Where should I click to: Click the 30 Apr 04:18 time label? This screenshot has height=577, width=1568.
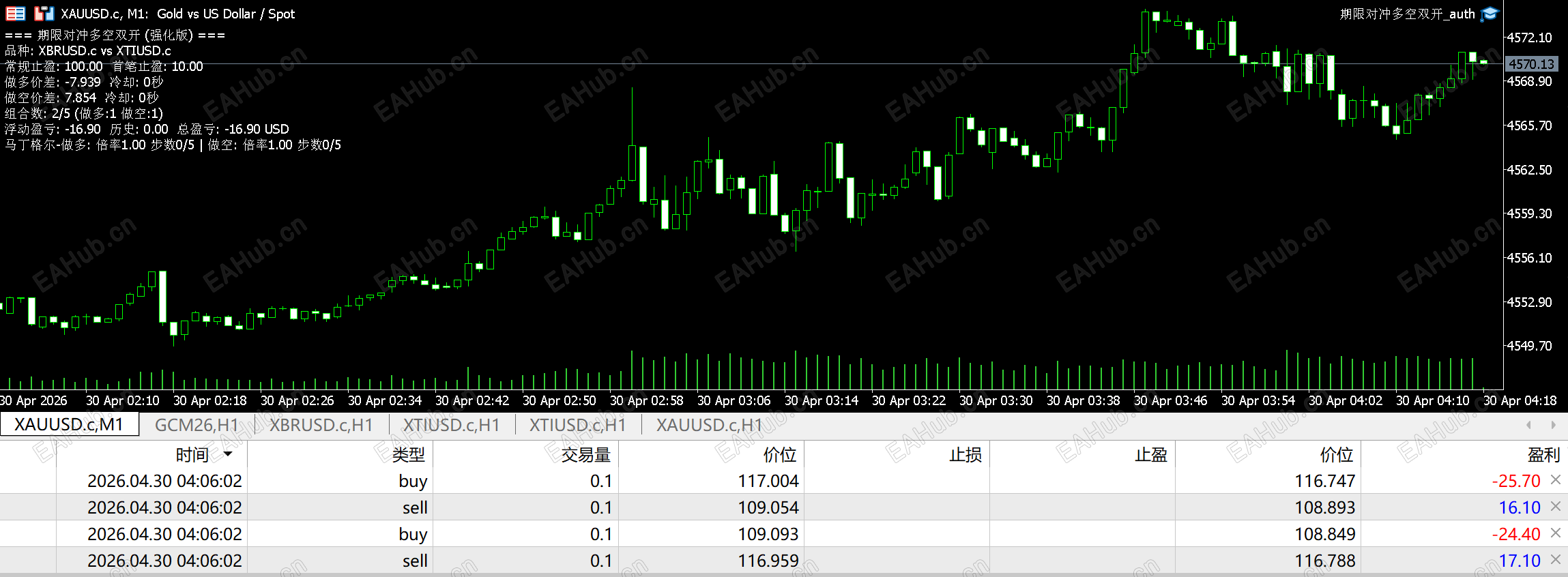click(1520, 401)
